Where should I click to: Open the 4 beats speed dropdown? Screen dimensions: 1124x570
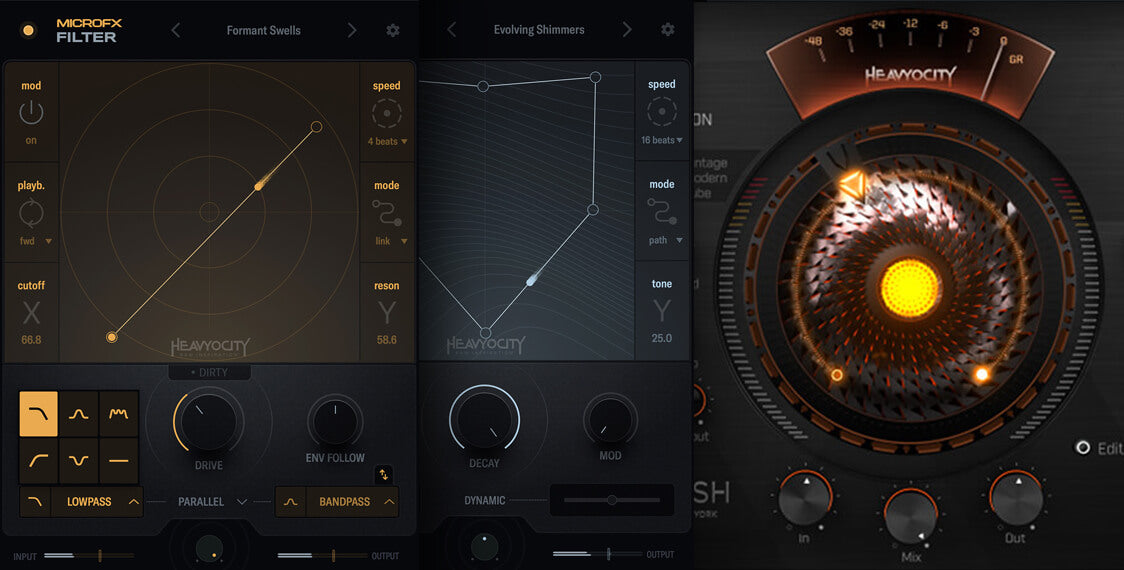(x=386, y=142)
